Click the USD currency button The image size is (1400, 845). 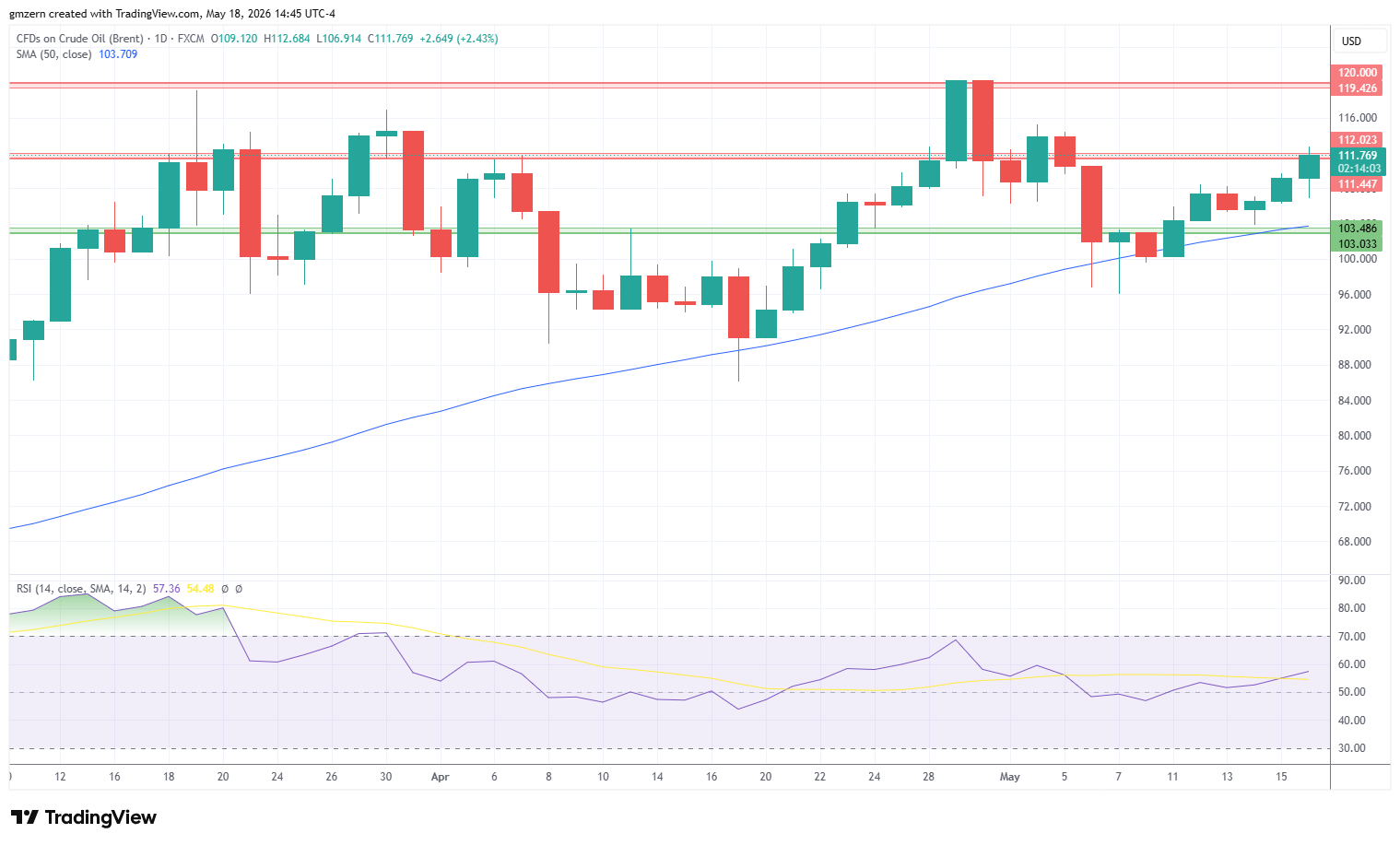pos(1359,41)
